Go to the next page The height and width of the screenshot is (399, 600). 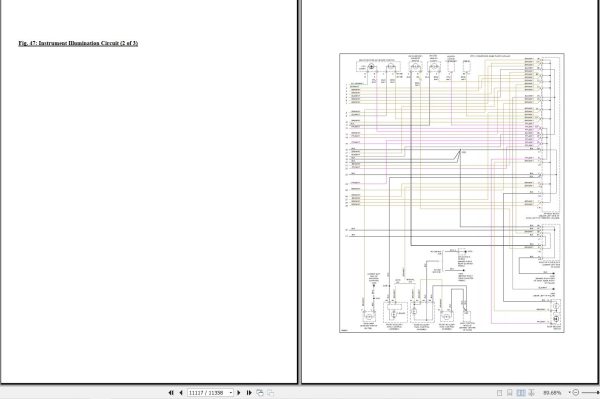pos(239,392)
